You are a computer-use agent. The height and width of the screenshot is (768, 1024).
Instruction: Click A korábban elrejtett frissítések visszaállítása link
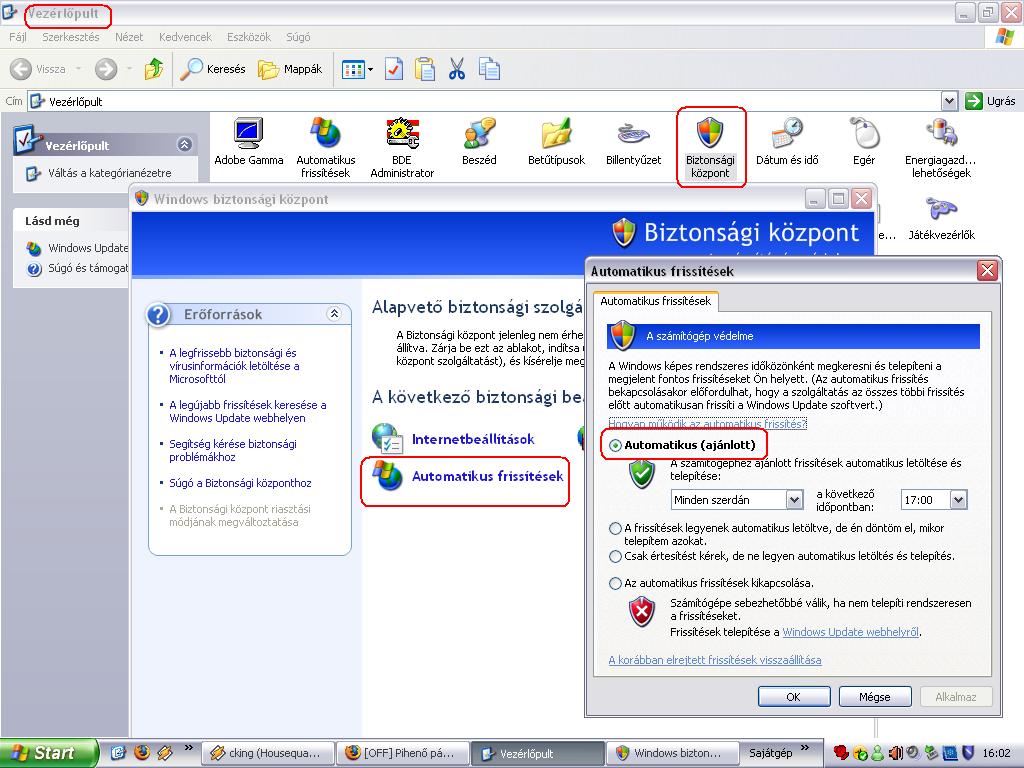pyautogui.click(x=714, y=660)
